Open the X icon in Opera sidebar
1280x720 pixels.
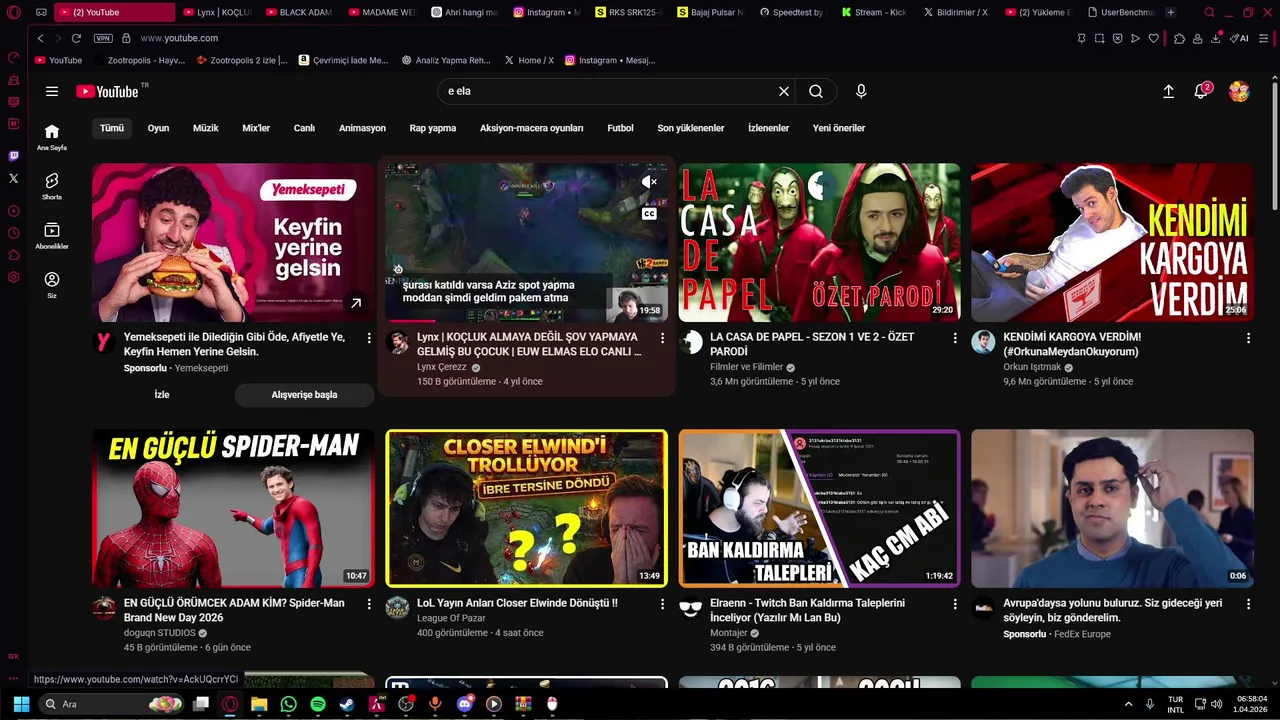(x=13, y=178)
